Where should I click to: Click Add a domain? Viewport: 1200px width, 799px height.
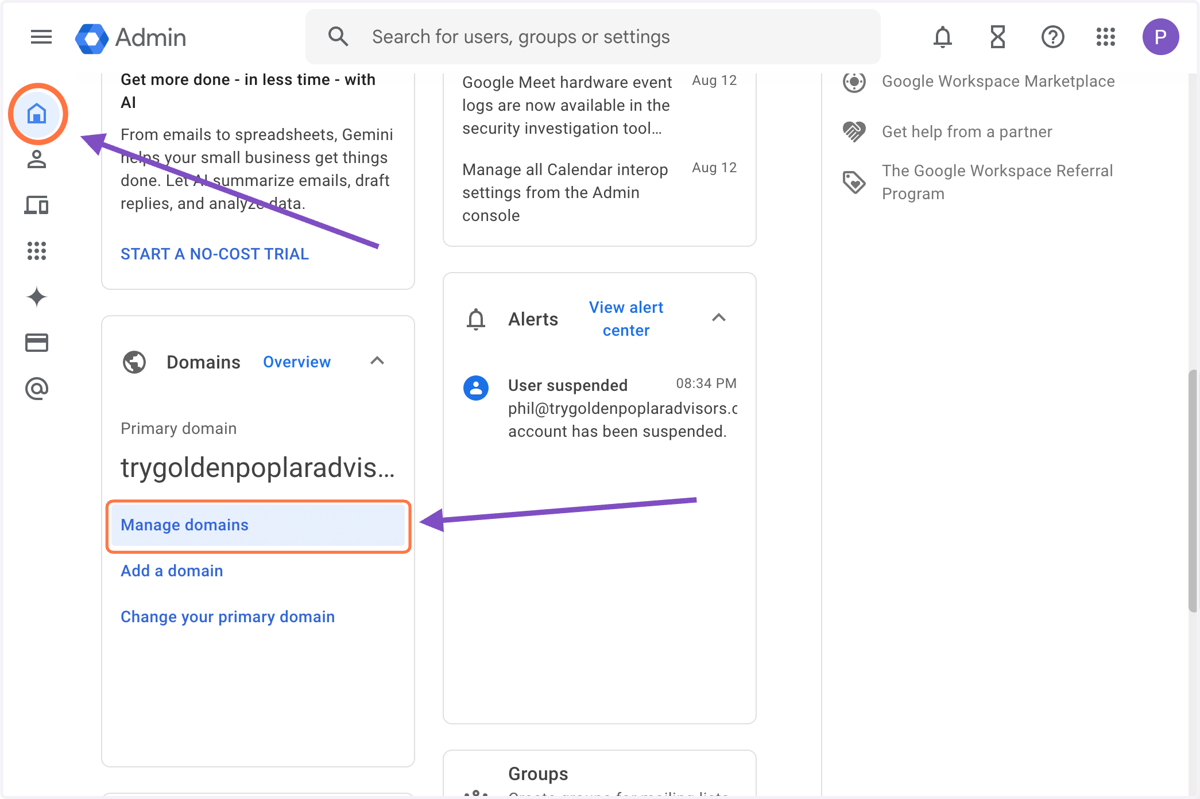tap(172, 571)
